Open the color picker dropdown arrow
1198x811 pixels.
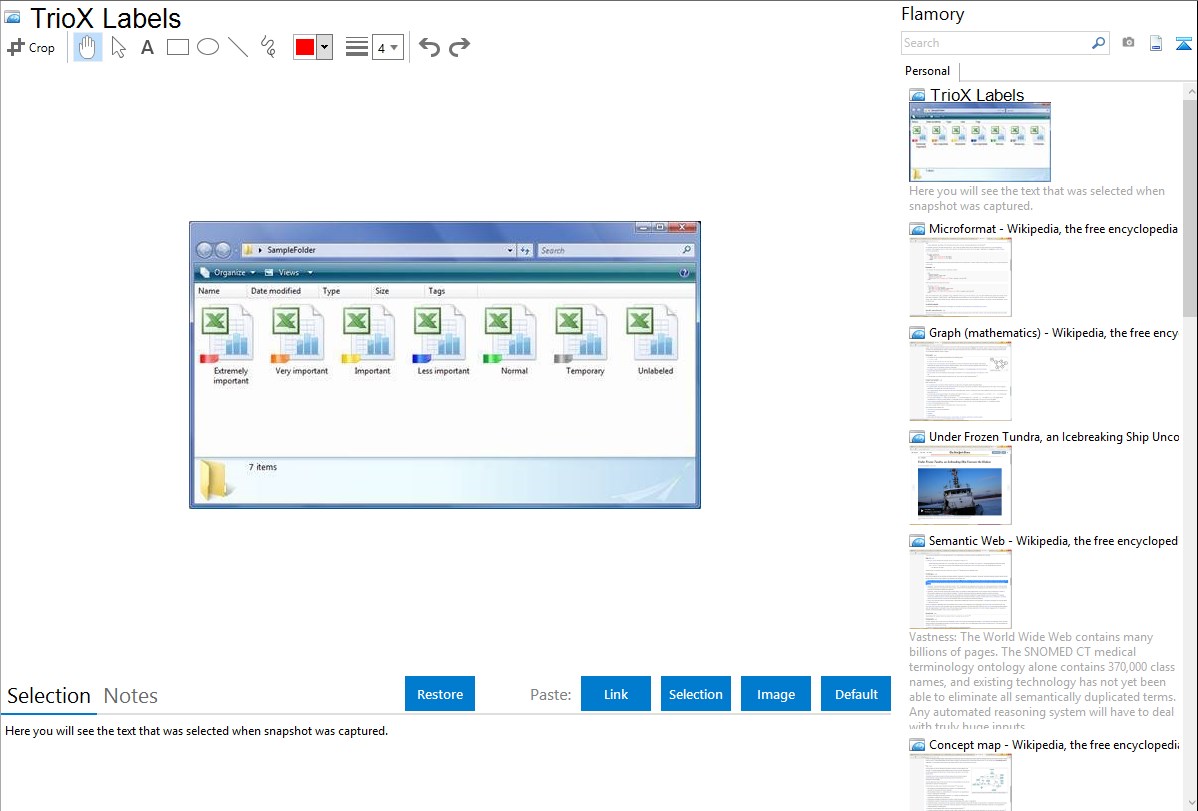(325, 47)
